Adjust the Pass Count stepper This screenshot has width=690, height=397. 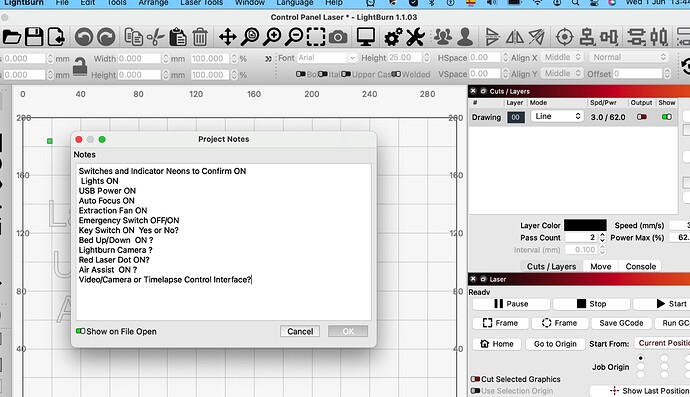coord(602,238)
